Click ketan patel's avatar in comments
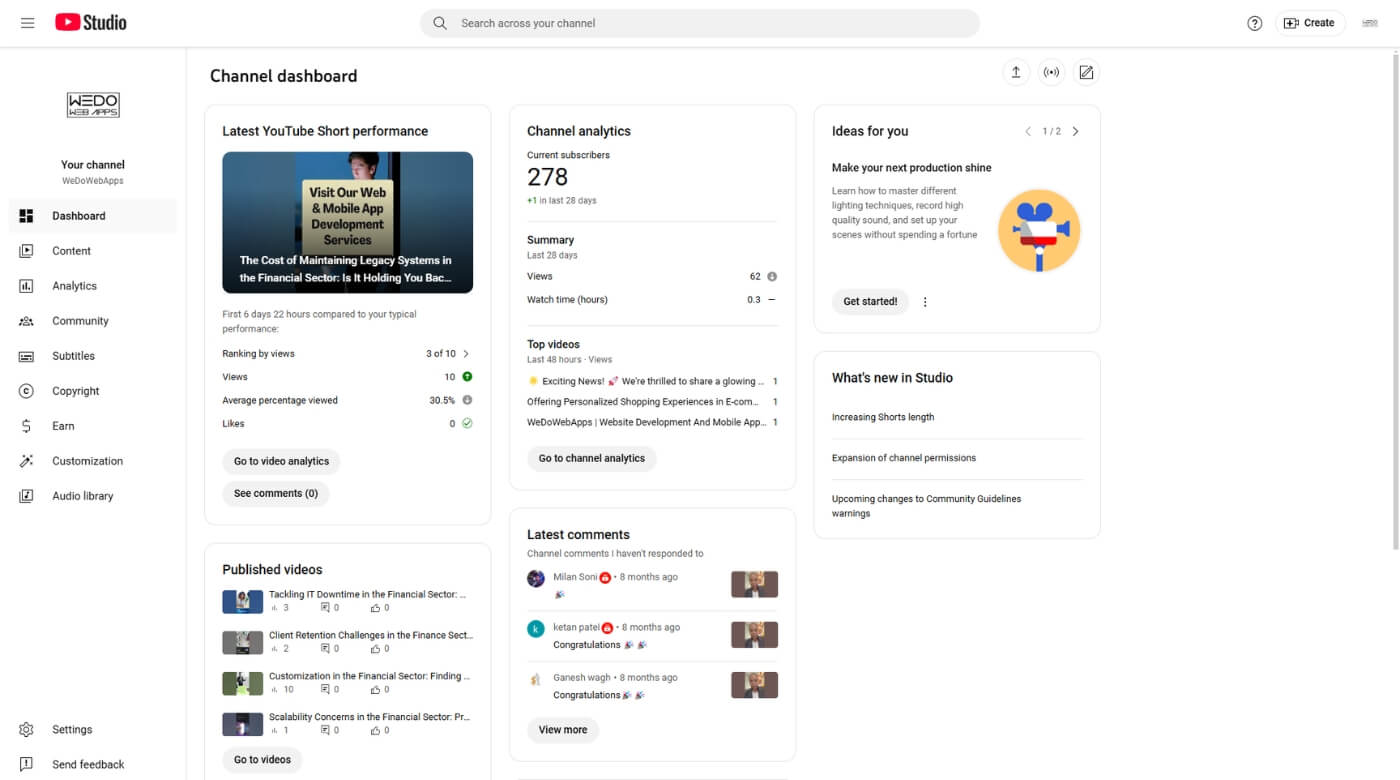This screenshot has height=780, width=1400. (536, 629)
